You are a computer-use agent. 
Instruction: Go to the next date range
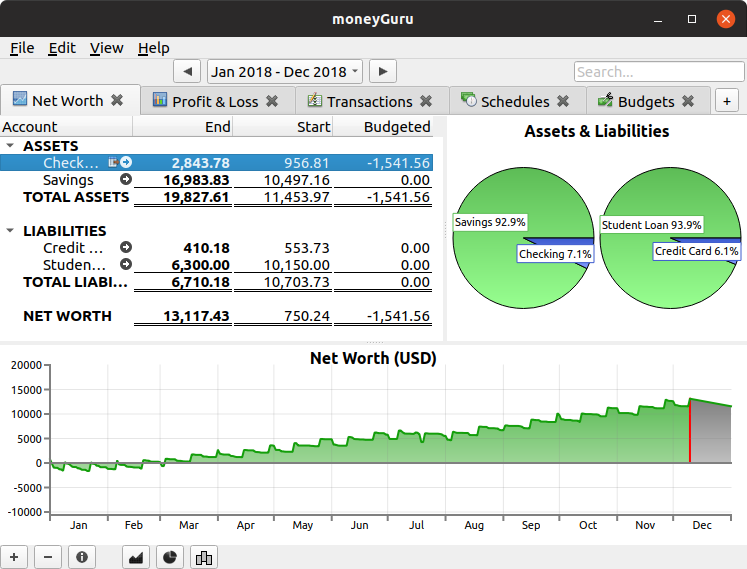click(x=383, y=72)
